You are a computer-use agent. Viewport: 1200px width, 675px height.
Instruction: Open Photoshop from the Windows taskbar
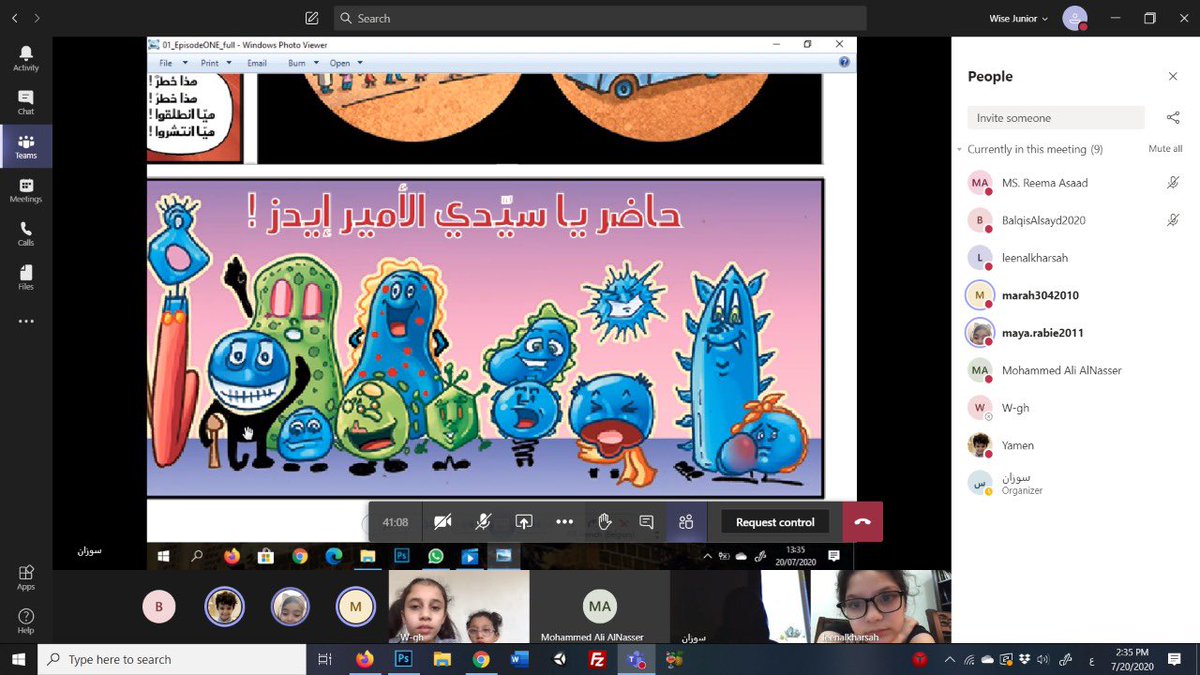point(404,659)
